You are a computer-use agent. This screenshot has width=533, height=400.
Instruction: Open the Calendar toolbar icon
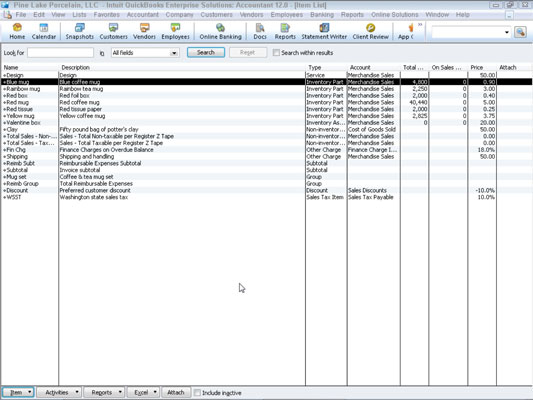click(44, 31)
